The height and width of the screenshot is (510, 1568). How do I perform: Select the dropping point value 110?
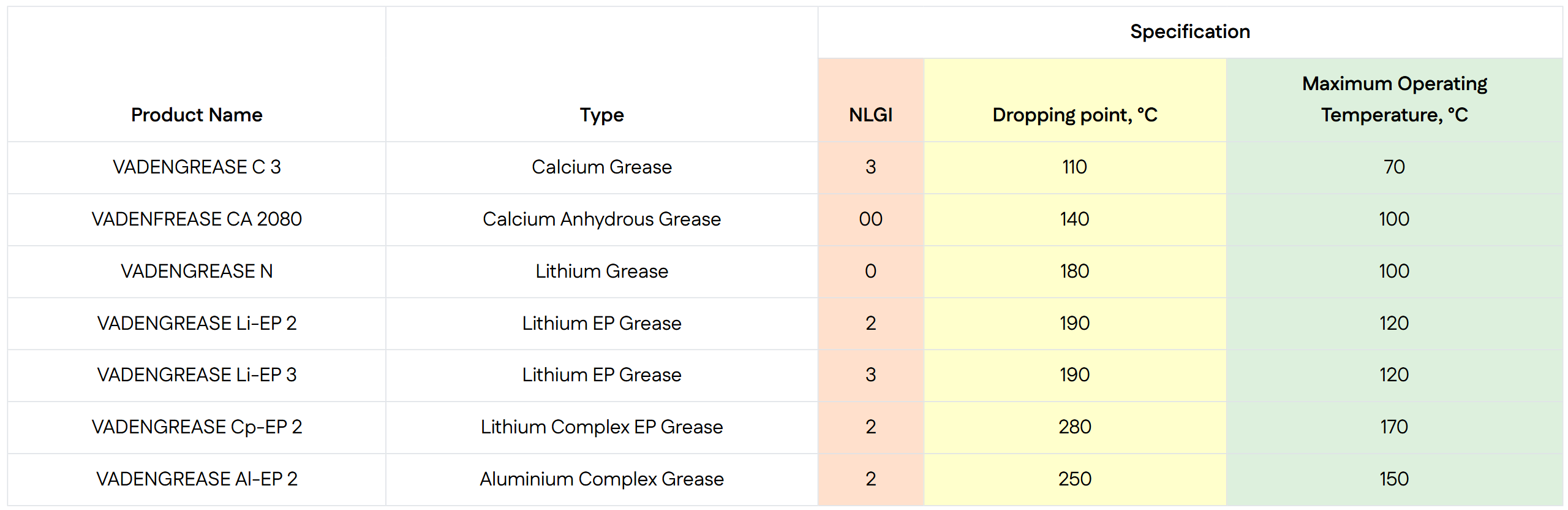[1074, 167]
